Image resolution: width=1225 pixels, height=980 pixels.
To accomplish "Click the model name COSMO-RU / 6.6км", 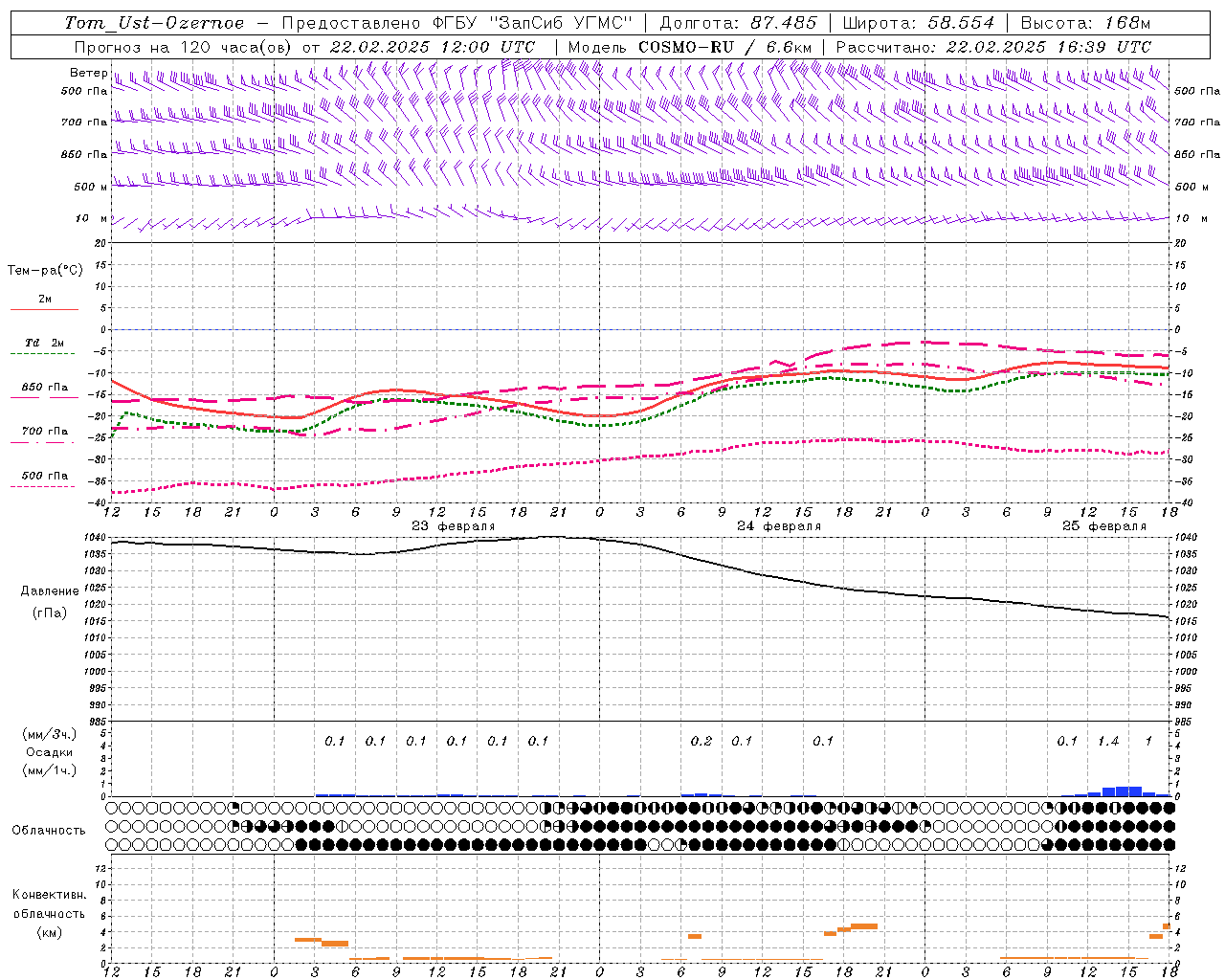I will 725,47.
